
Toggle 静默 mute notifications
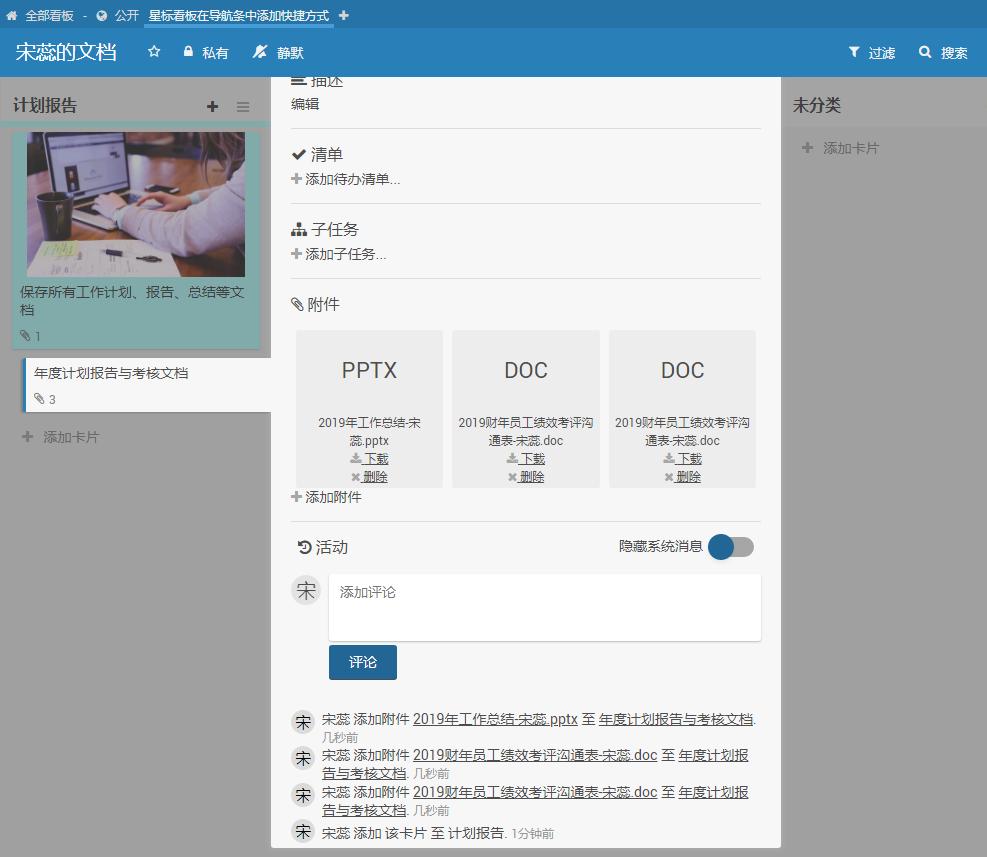click(278, 52)
